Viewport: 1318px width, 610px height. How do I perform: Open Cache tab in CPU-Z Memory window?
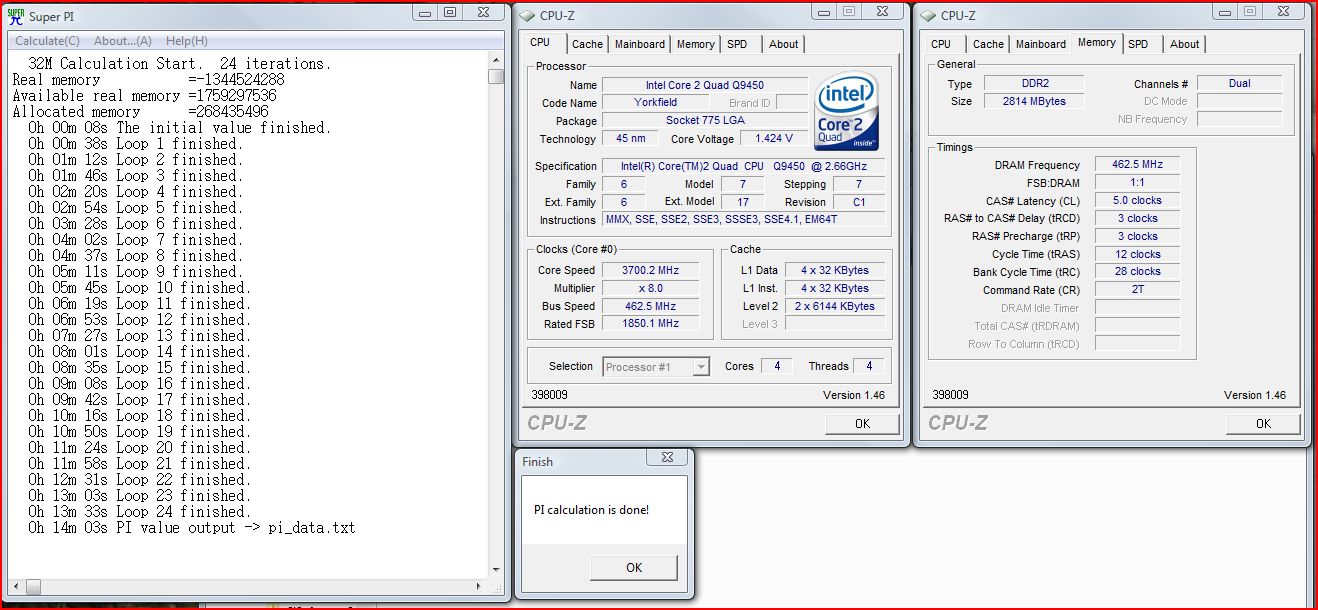988,44
